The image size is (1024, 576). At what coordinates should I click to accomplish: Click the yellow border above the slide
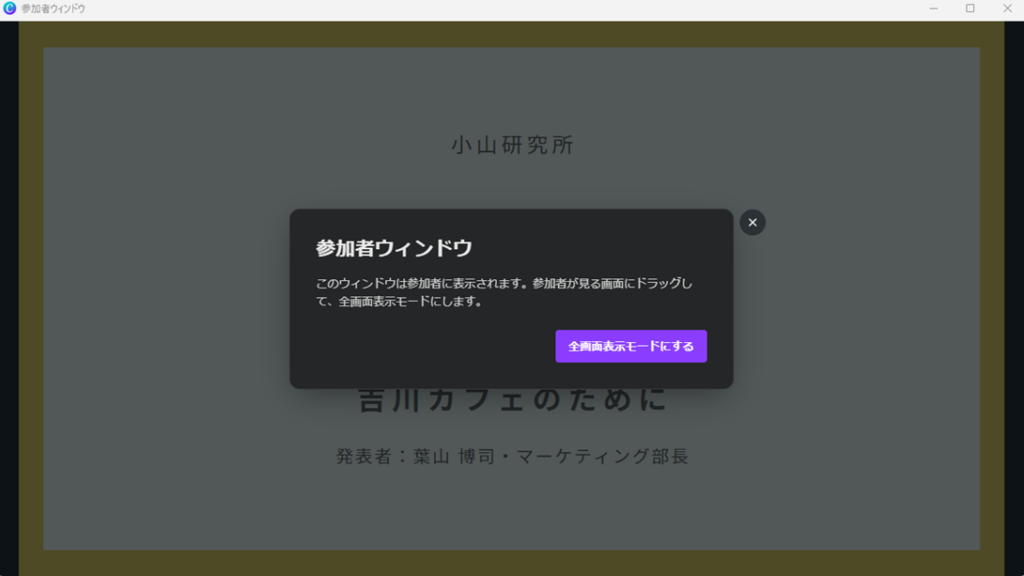click(512, 34)
